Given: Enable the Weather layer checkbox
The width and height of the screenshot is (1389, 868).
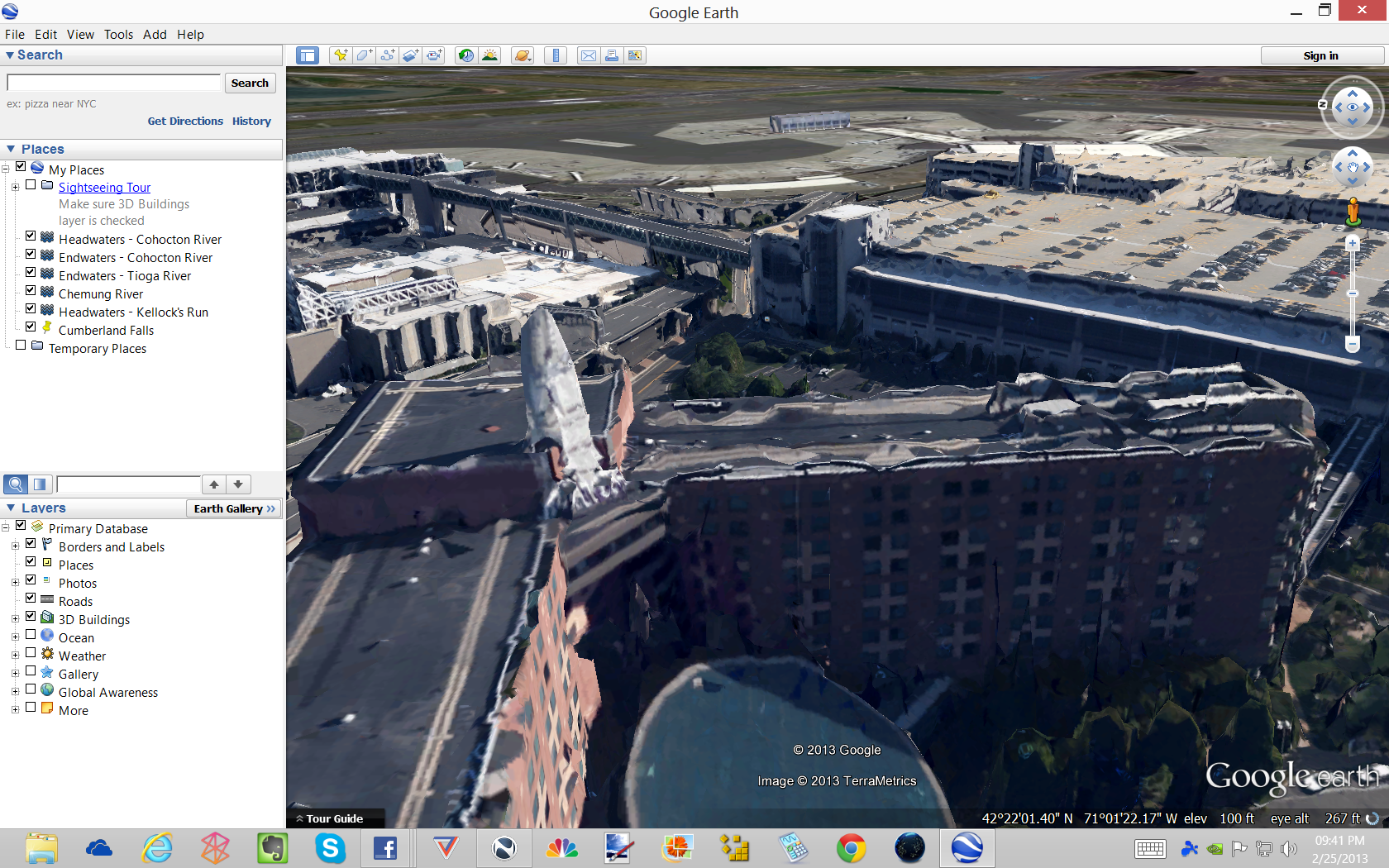Looking at the screenshot, I should tap(31, 653).
